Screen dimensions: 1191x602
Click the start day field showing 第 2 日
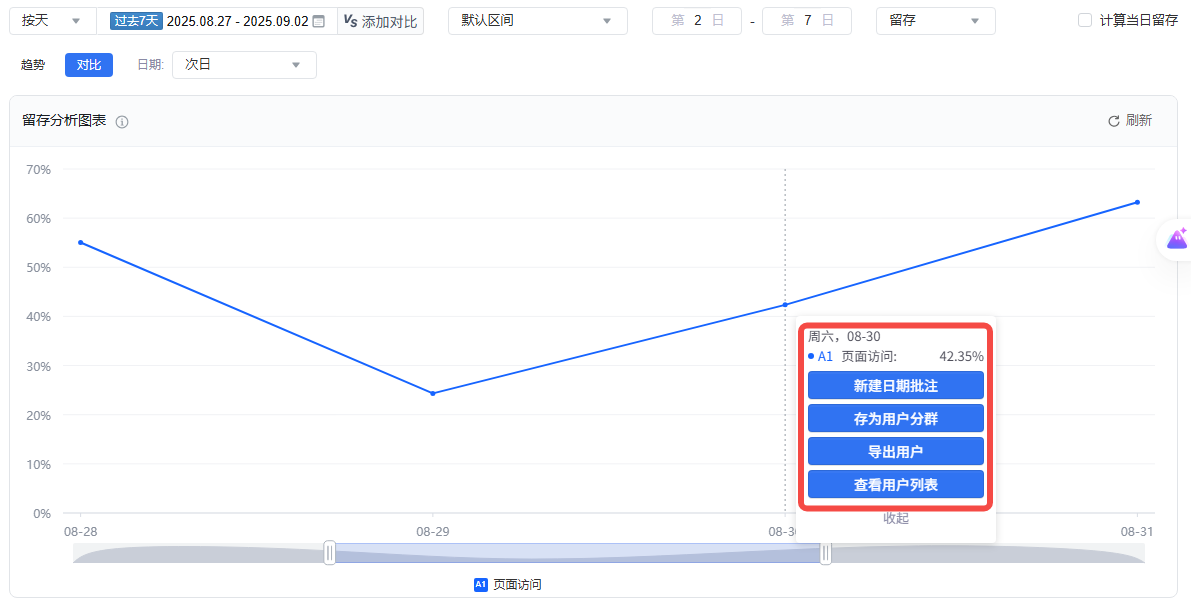click(697, 20)
